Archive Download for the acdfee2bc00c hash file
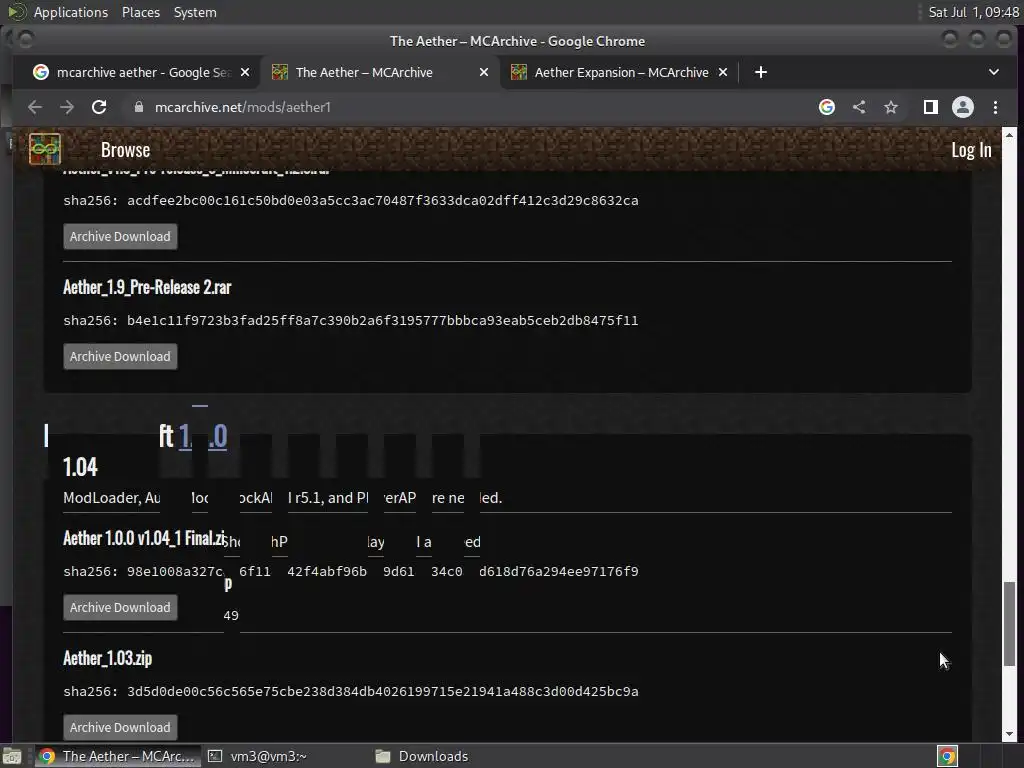 coord(120,236)
